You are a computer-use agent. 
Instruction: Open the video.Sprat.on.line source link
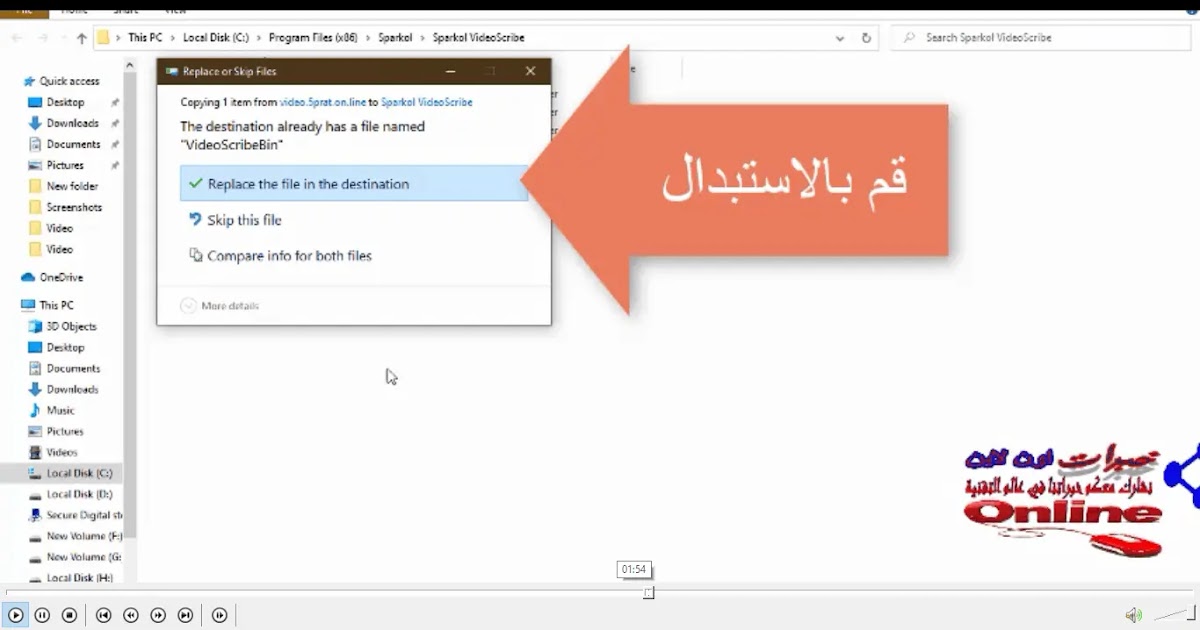point(323,102)
